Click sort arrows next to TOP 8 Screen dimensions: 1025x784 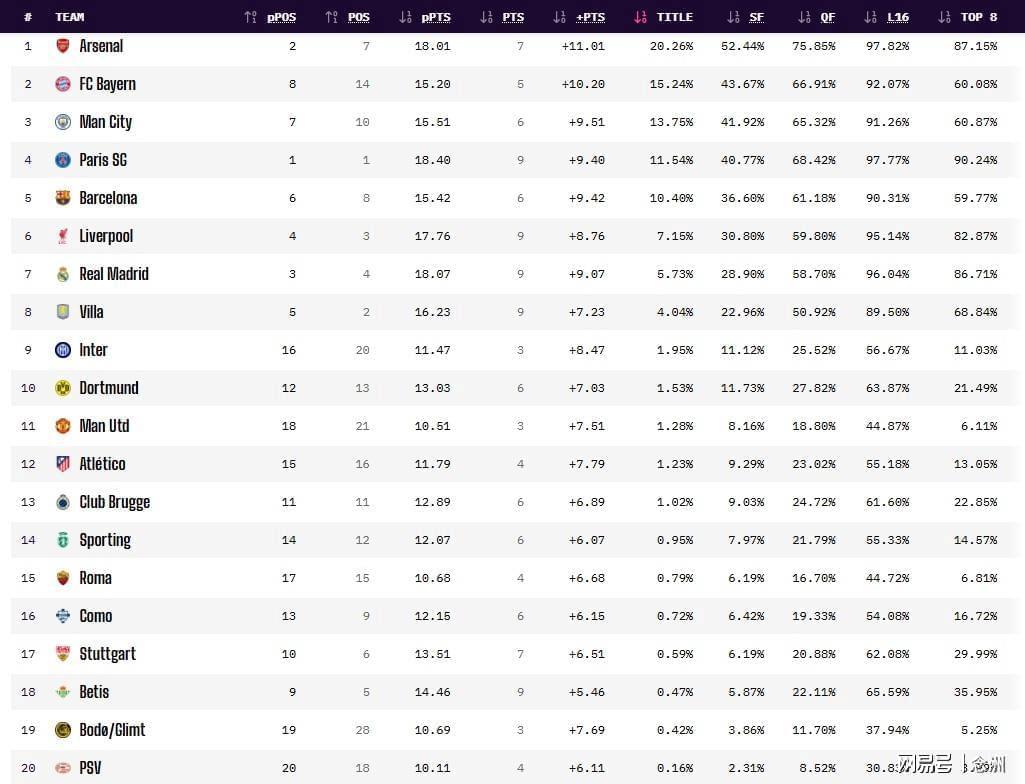click(x=944, y=17)
